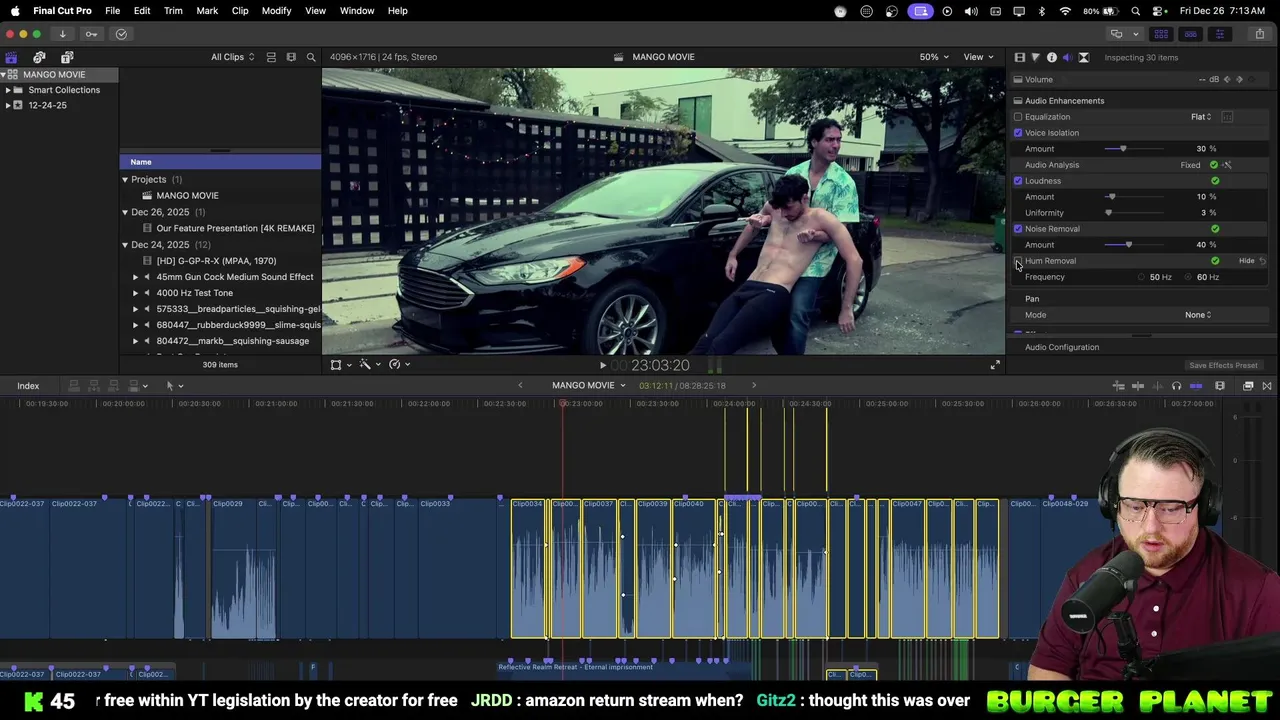Open the Equalization Flat preset dropdown
This screenshot has width=1280, height=720.
pos(1201,117)
